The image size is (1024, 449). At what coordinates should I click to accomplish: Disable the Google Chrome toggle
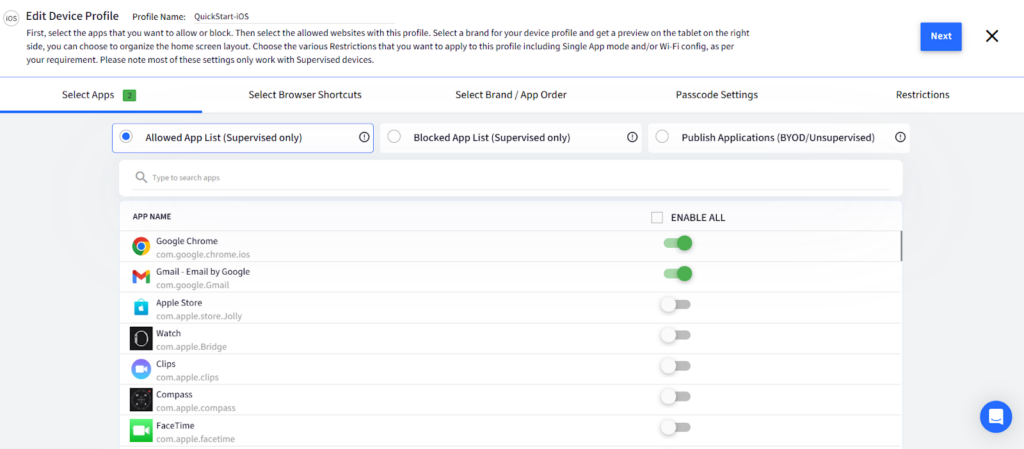click(677, 243)
